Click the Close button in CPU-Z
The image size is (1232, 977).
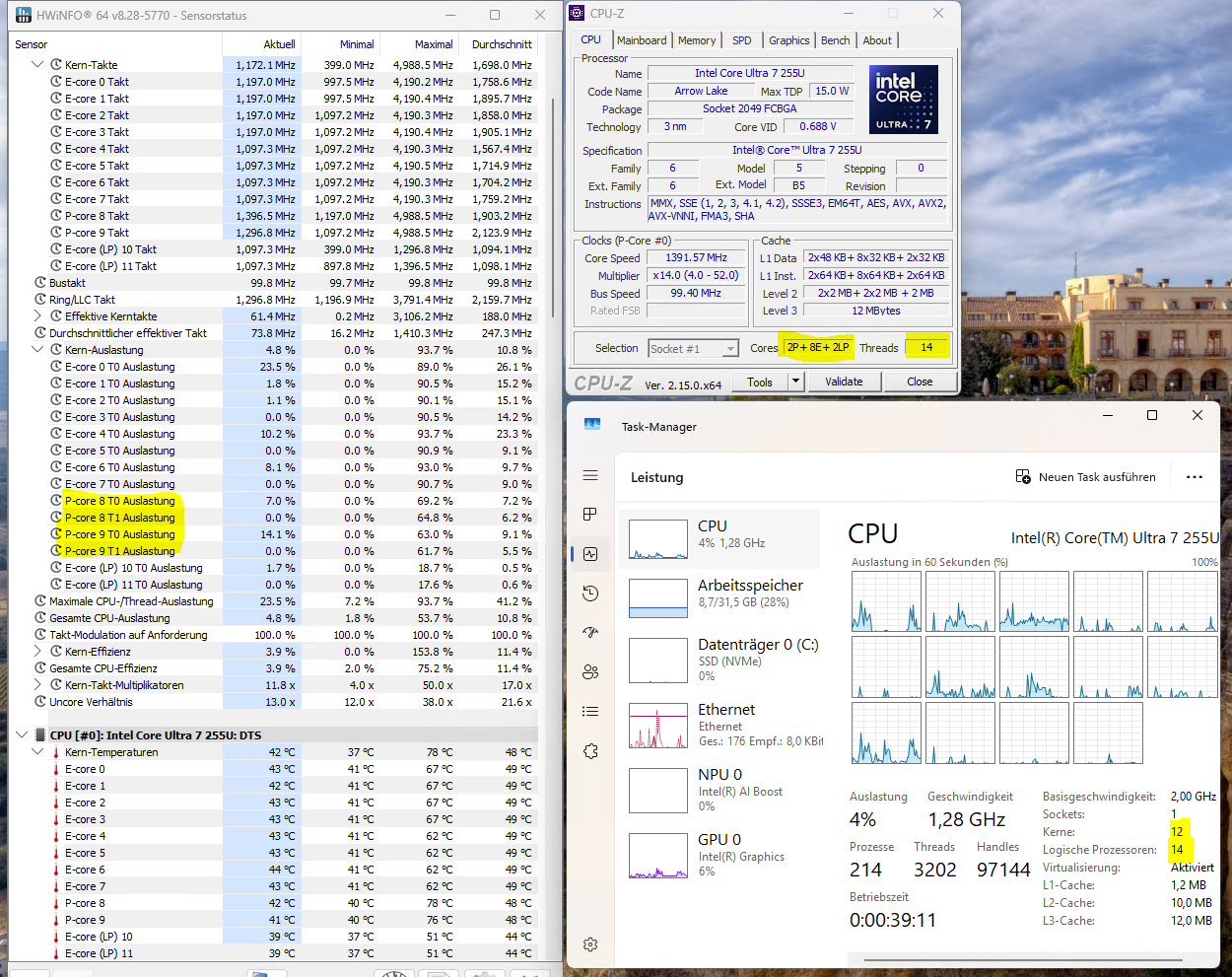[920, 382]
